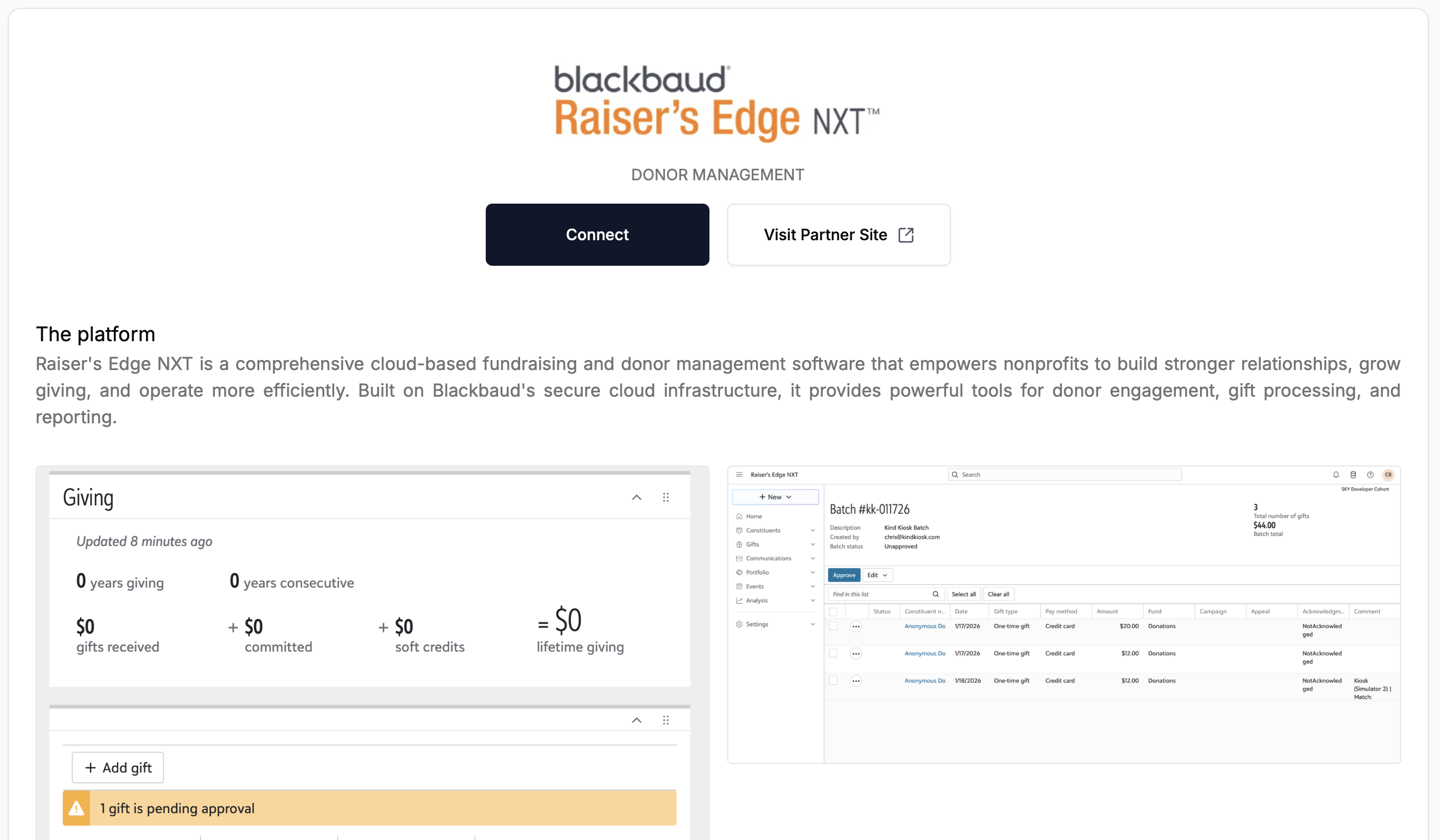Screen dimensions: 1440x840
Task: Click the Connect button
Action: pos(597,235)
